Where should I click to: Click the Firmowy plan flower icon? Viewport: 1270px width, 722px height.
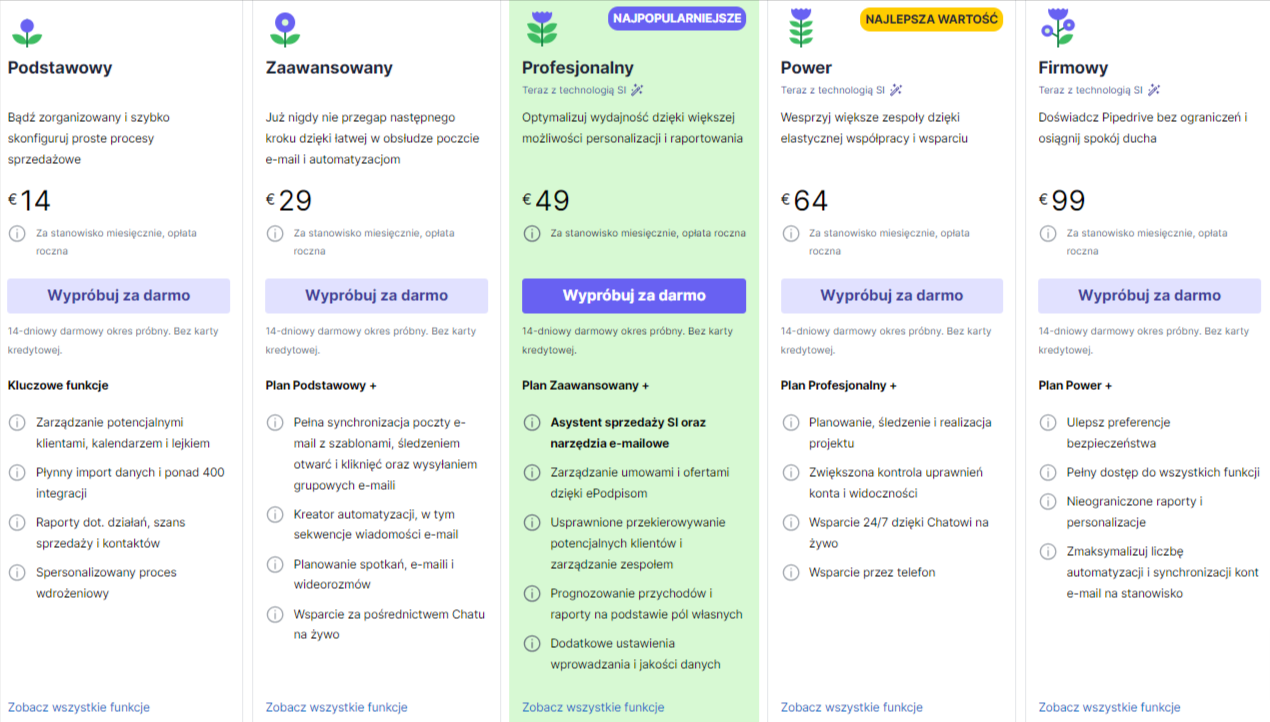[1057, 28]
